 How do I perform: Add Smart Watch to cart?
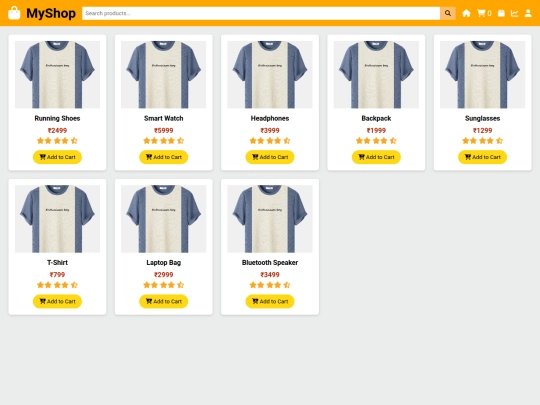click(x=164, y=157)
